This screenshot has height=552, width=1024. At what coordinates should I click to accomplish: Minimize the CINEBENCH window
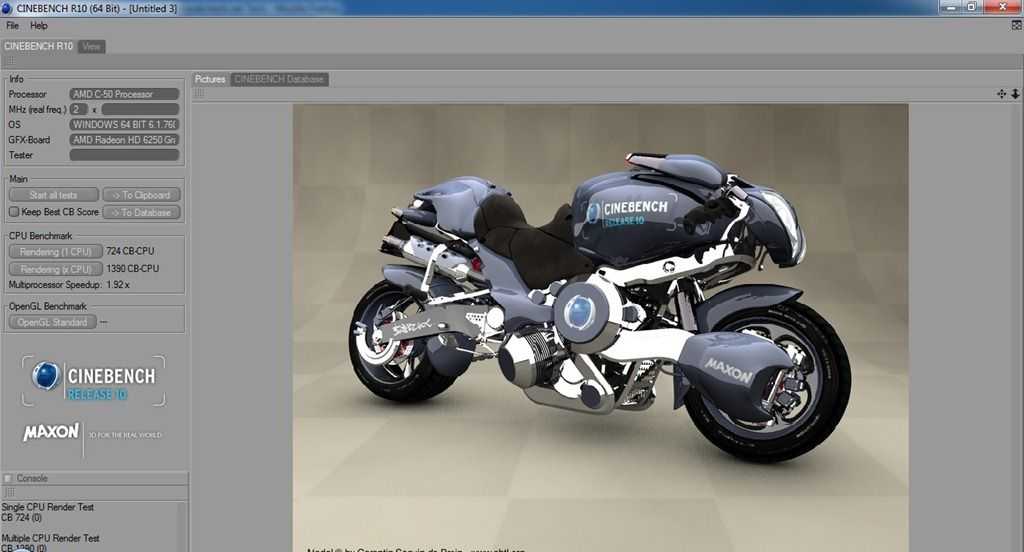click(951, 7)
